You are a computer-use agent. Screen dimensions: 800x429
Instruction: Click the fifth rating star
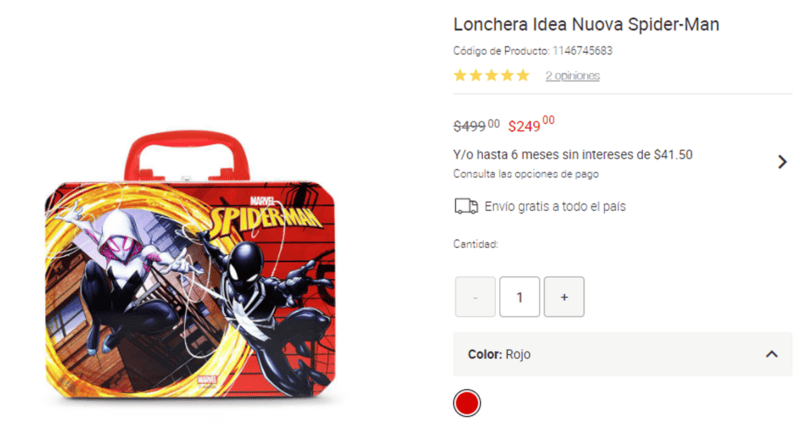pyautogui.click(x=523, y=76)
